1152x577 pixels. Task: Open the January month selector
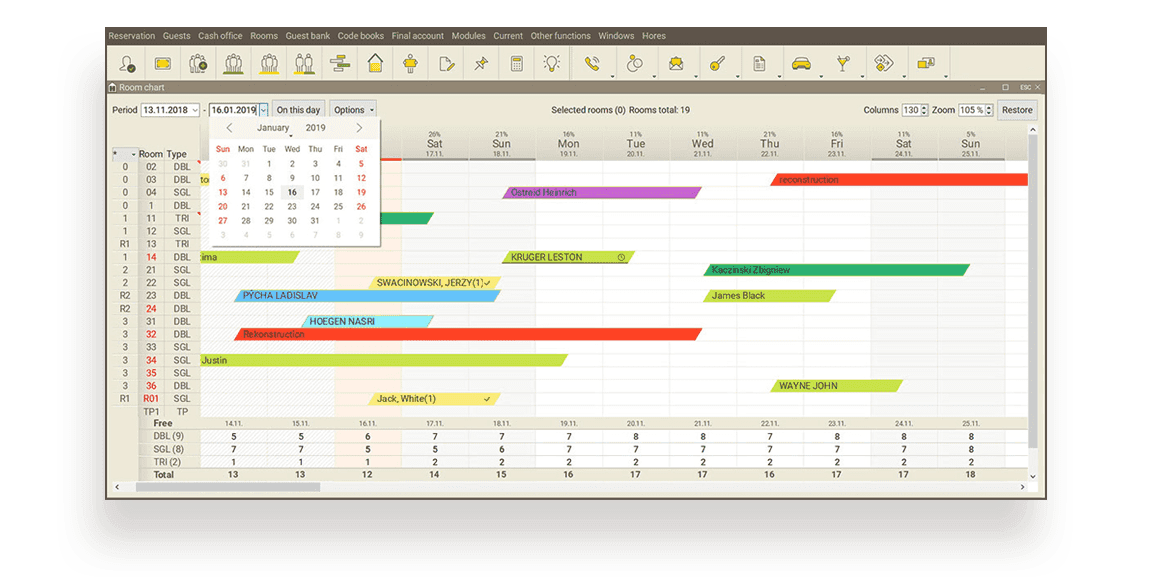coord(273,128)
